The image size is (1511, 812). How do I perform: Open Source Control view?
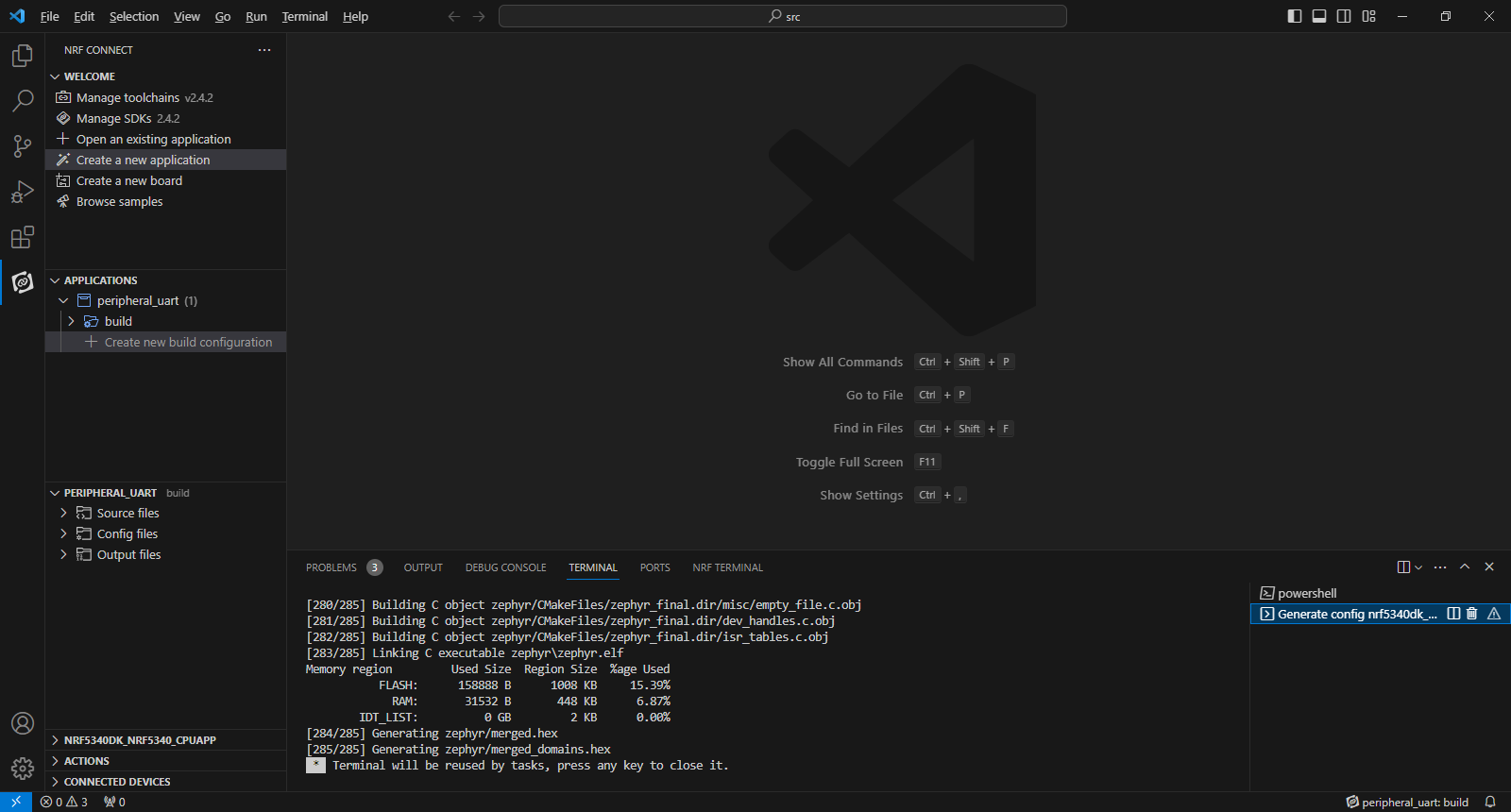tap(23, 145)
